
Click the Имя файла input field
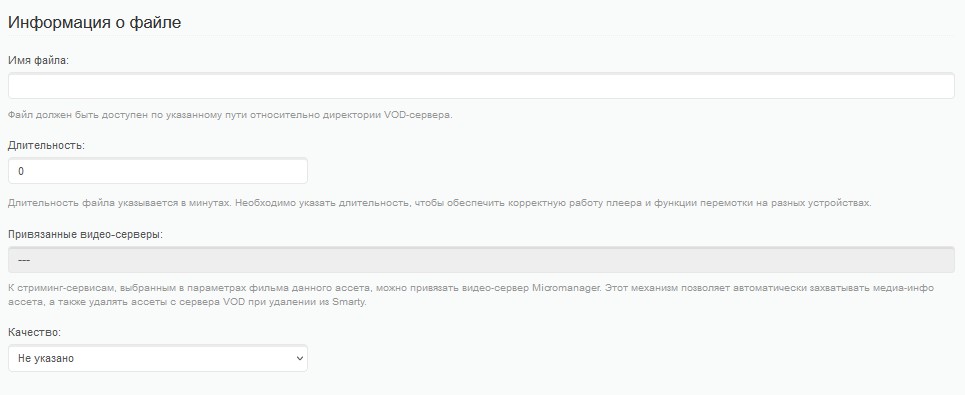click(481, 86)
